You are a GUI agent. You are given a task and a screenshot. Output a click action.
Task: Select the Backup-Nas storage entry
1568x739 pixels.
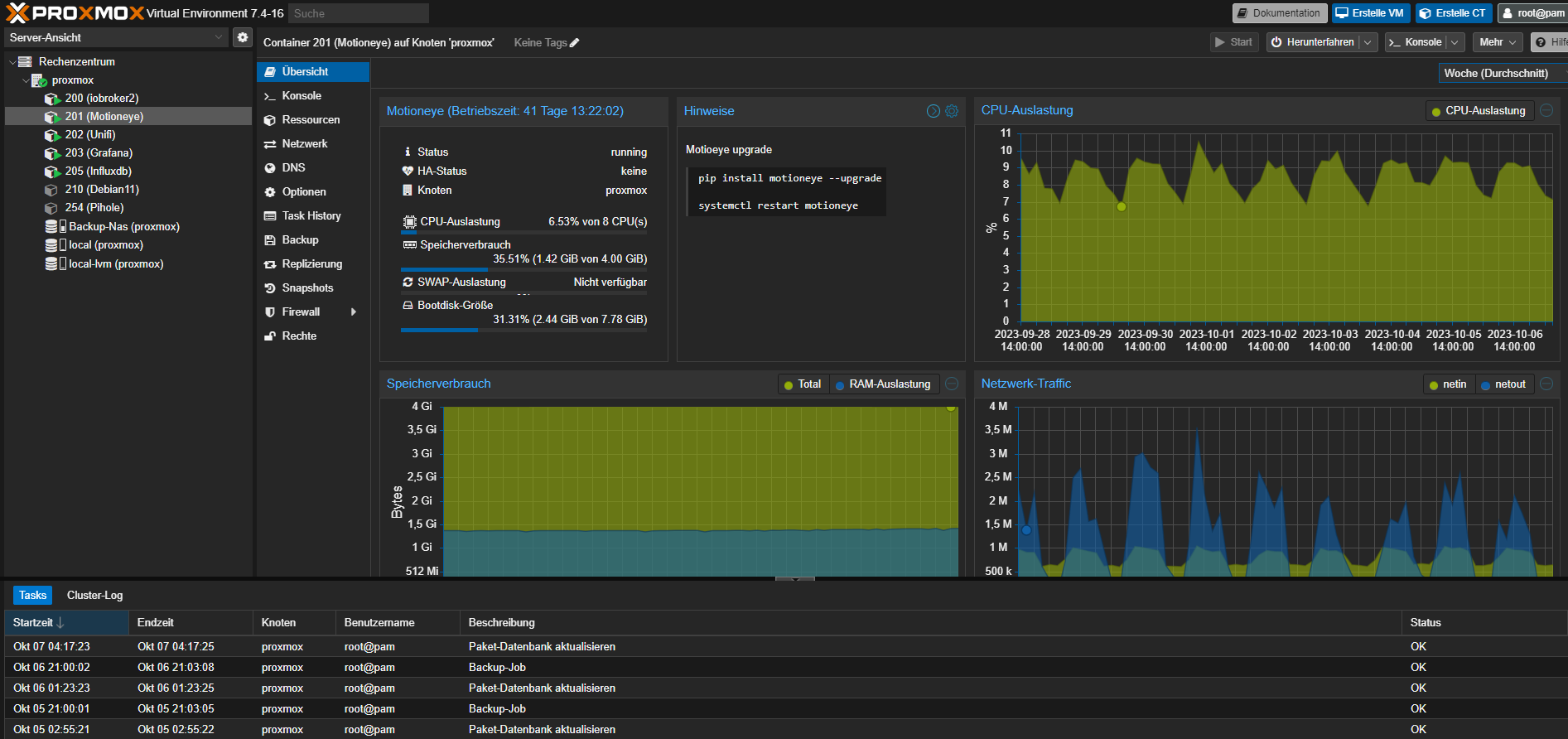pos(123,227)
